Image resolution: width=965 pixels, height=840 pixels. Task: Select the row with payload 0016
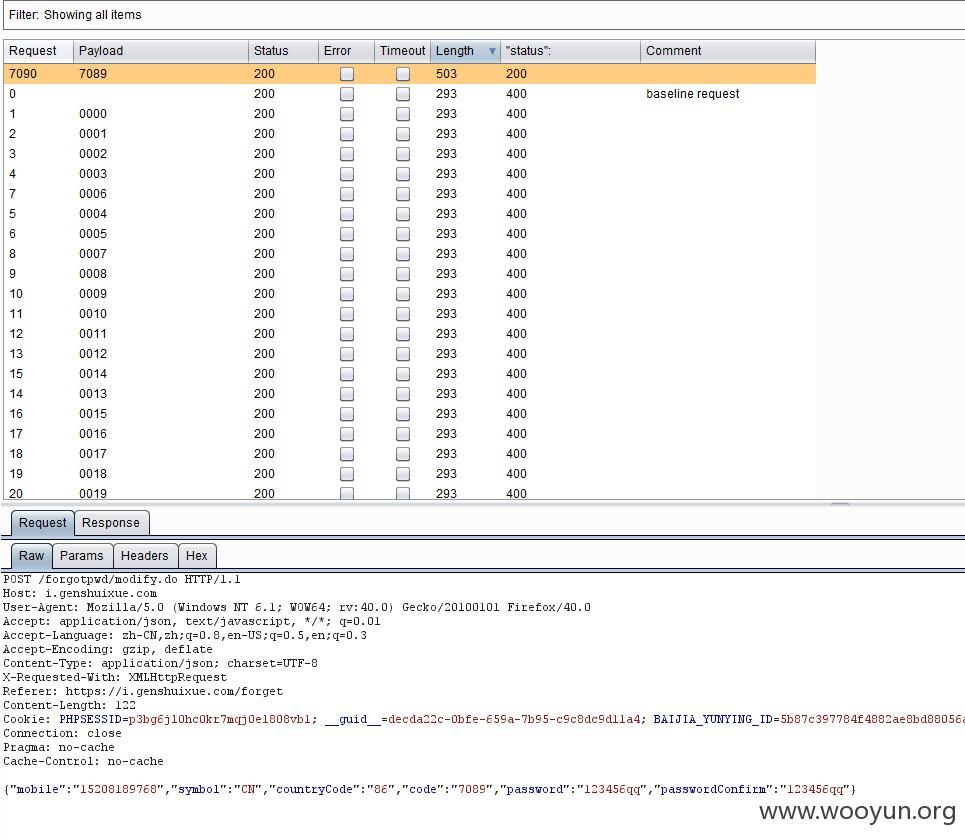(410, 434)
